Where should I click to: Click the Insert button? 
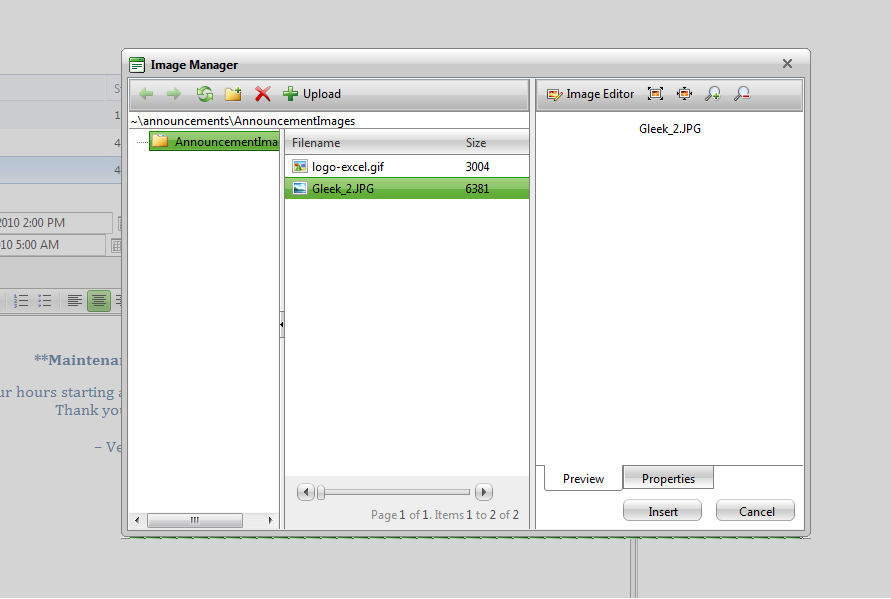663,511
